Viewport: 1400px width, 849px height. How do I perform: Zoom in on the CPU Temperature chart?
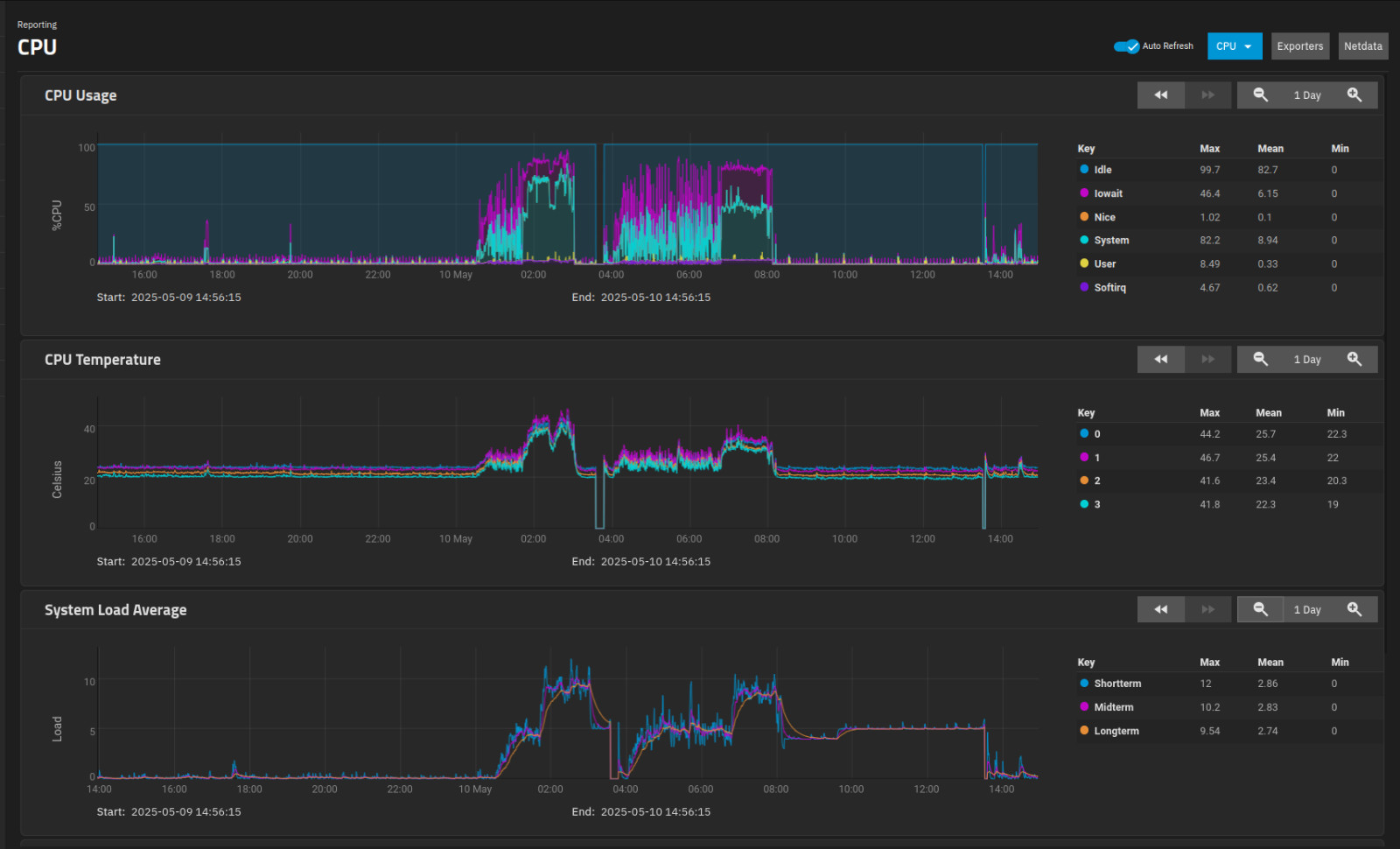1354,360
